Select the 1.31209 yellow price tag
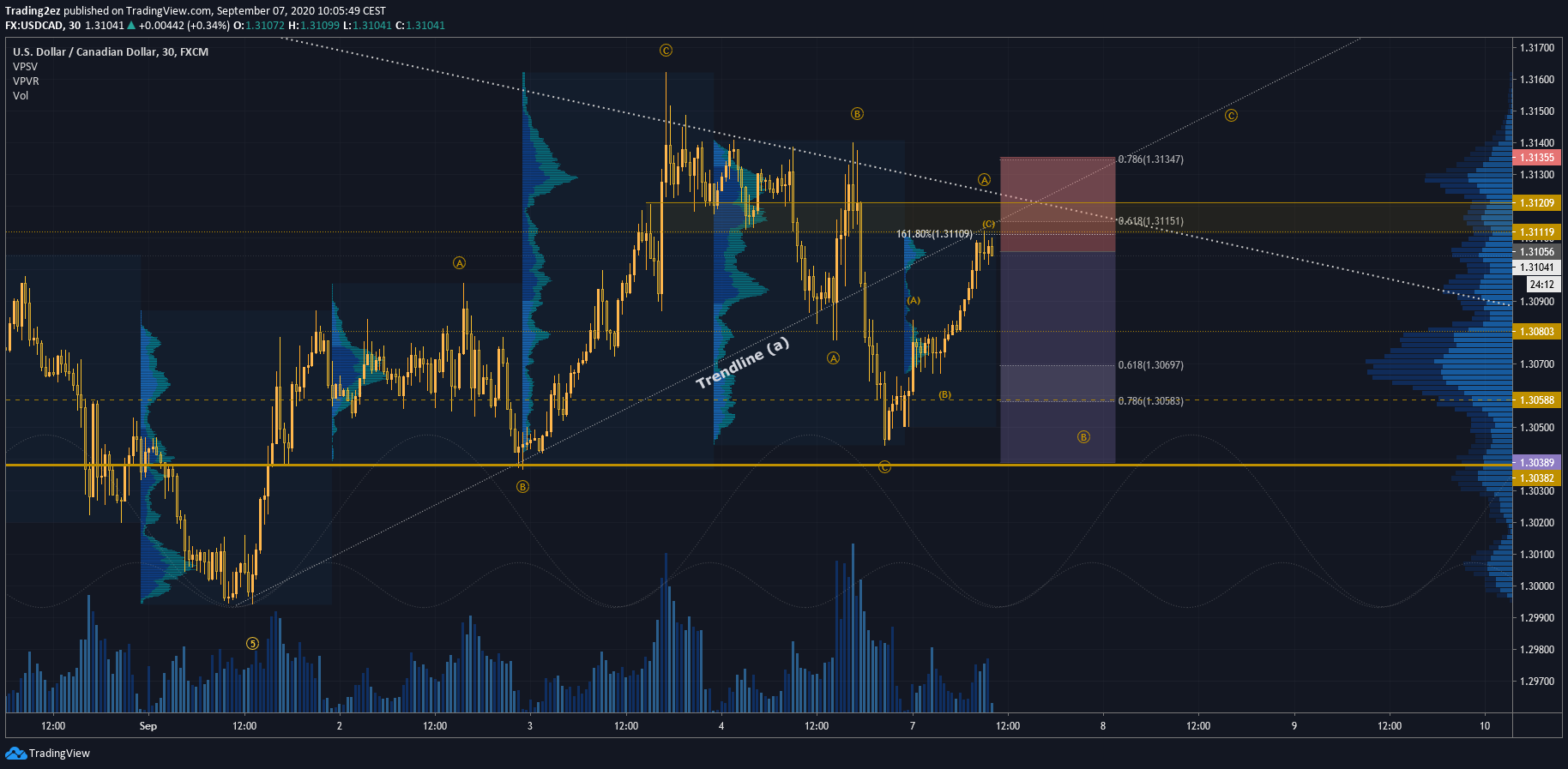The width and height of the screenshot is (1568, 769). point(1536,203)
